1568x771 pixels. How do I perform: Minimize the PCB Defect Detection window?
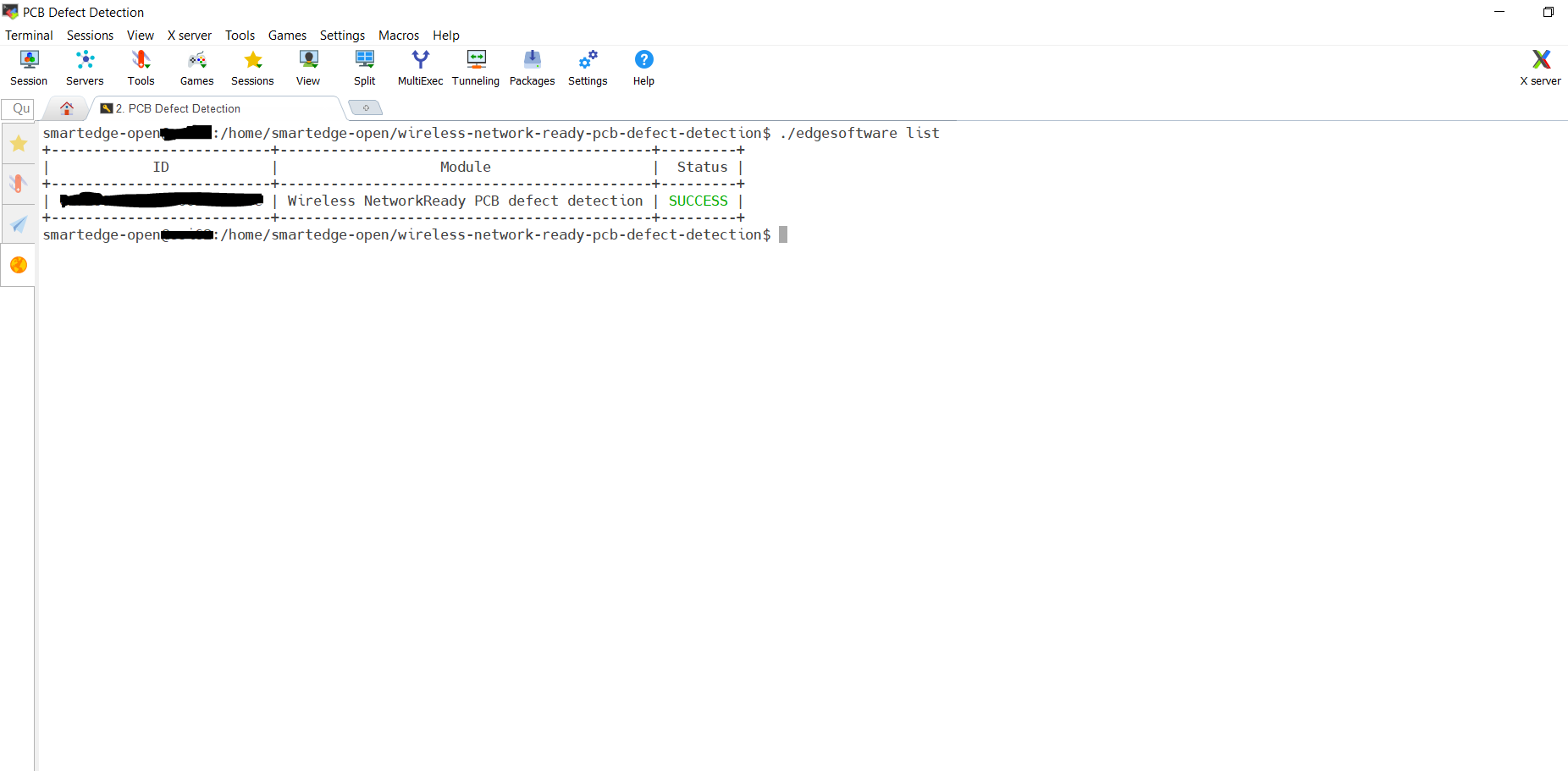(x=1499, y=12)
